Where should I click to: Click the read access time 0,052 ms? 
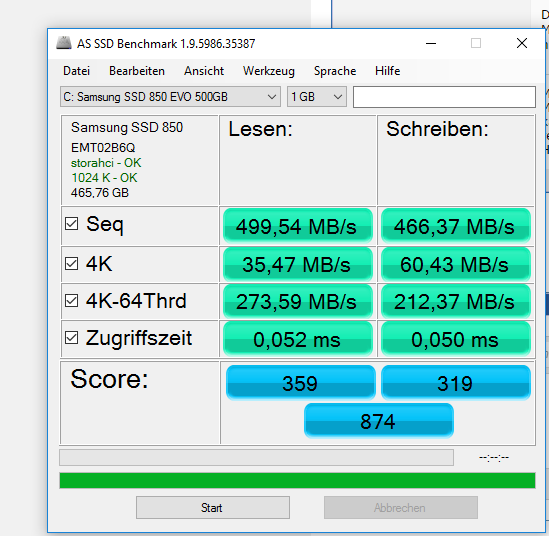pyautogui.click(x=297, y=339)
